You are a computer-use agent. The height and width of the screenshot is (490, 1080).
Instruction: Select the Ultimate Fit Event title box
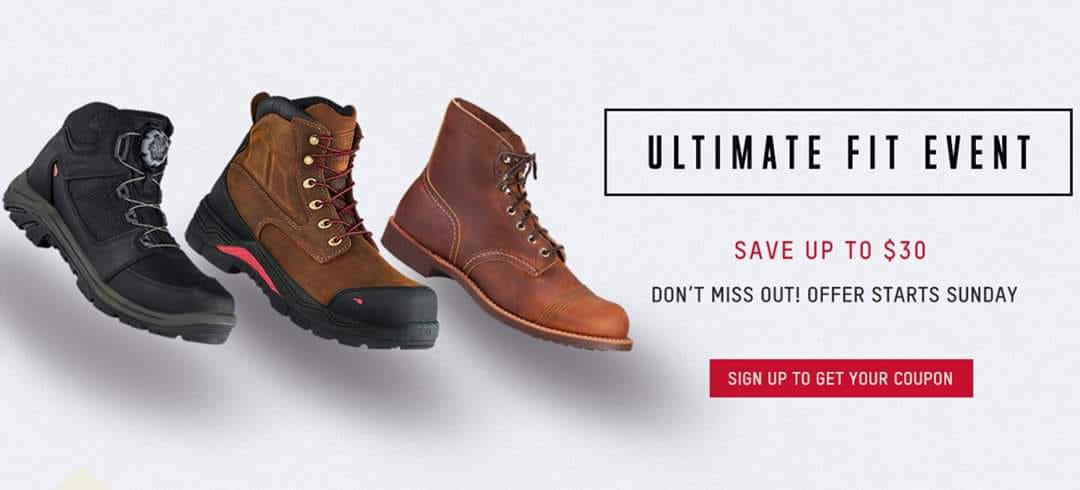838,152
